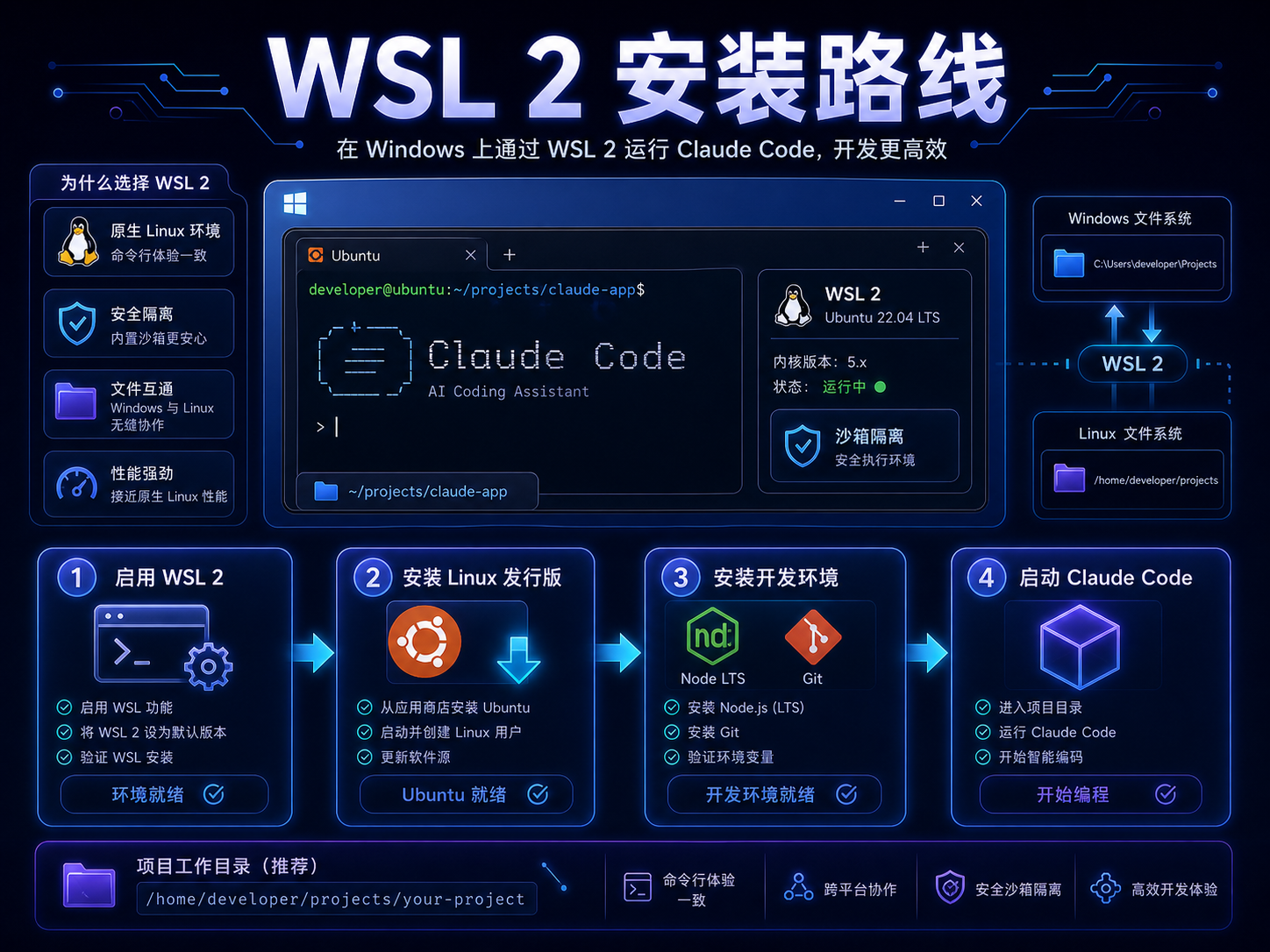Viewport: 1270px width, 952px height.
Task: Click the Node LTS icon in step 3
Action: coord(712,636)
